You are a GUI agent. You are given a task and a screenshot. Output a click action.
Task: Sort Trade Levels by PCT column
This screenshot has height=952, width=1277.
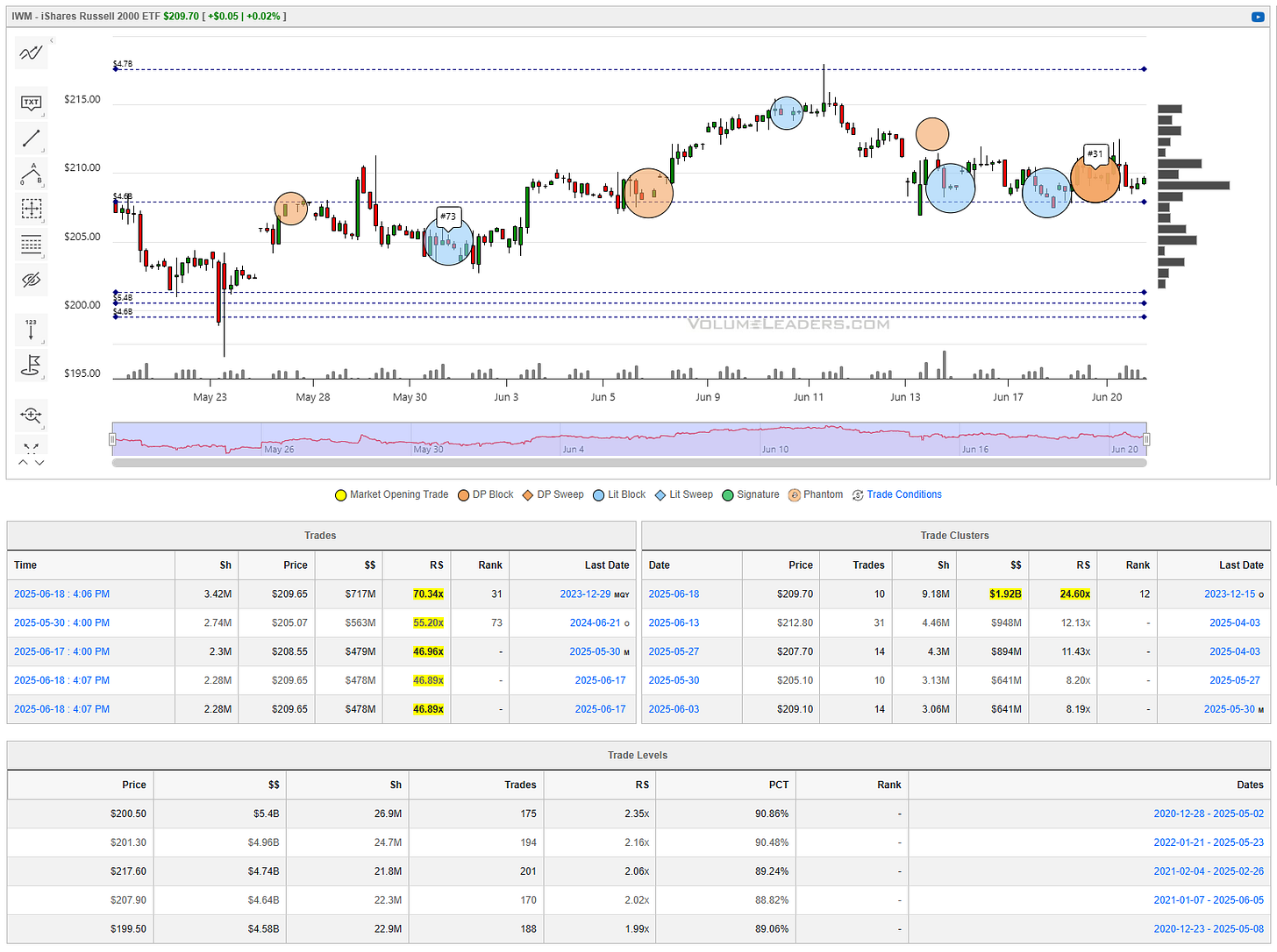click(779, 785)
